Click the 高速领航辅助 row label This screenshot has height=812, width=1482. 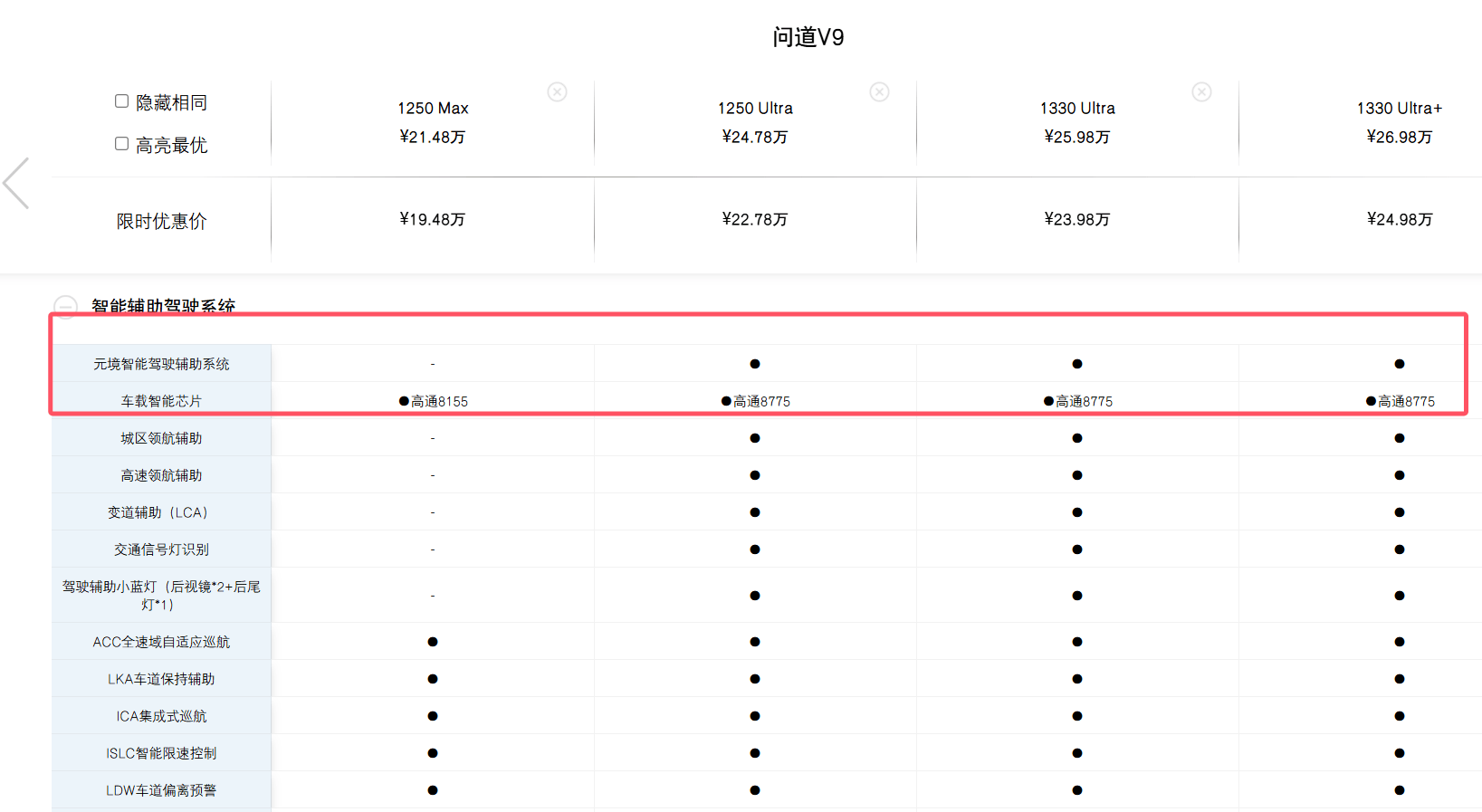tap(161, 475)
